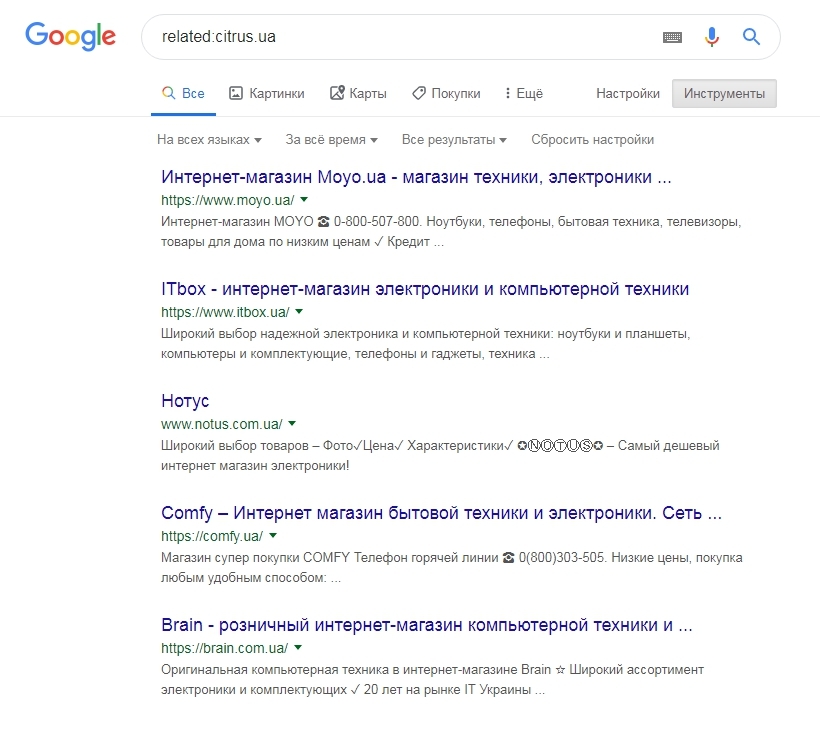
Task: Expand the arrow next to moyo.ua URL
Action: (304, 200)
